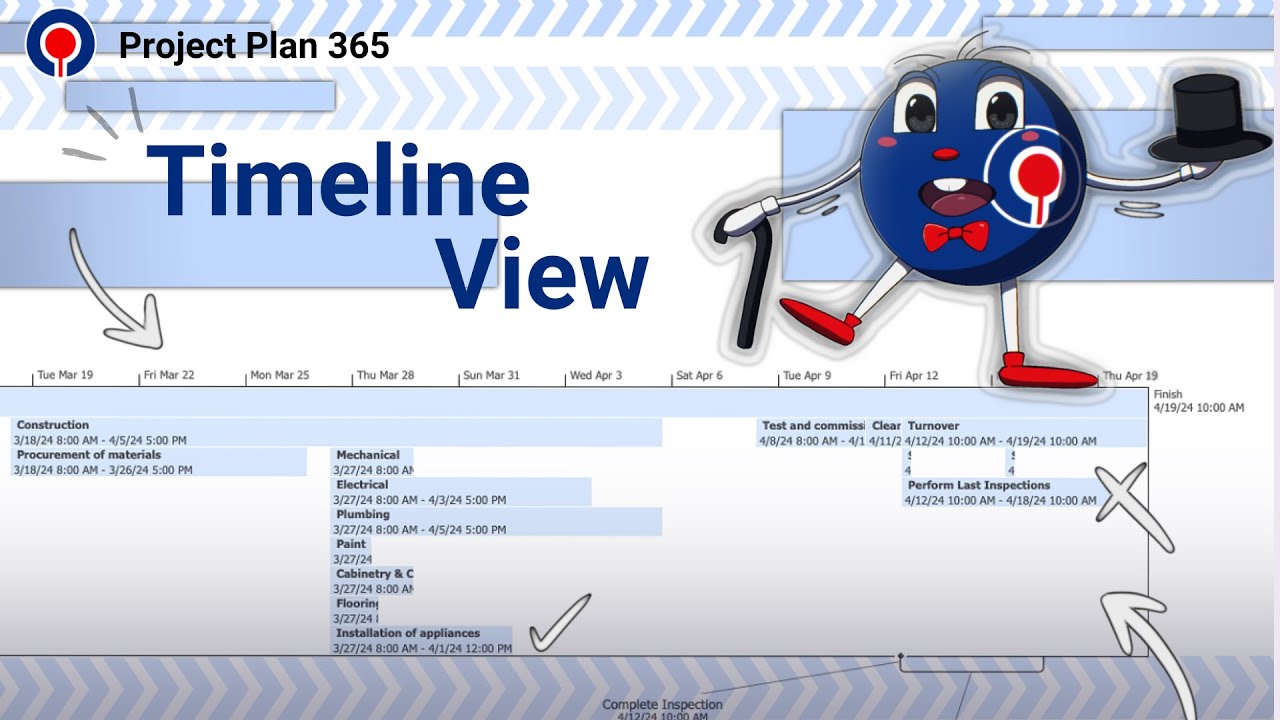
Task: Select the Clear task bar
Action: point(885,432)
